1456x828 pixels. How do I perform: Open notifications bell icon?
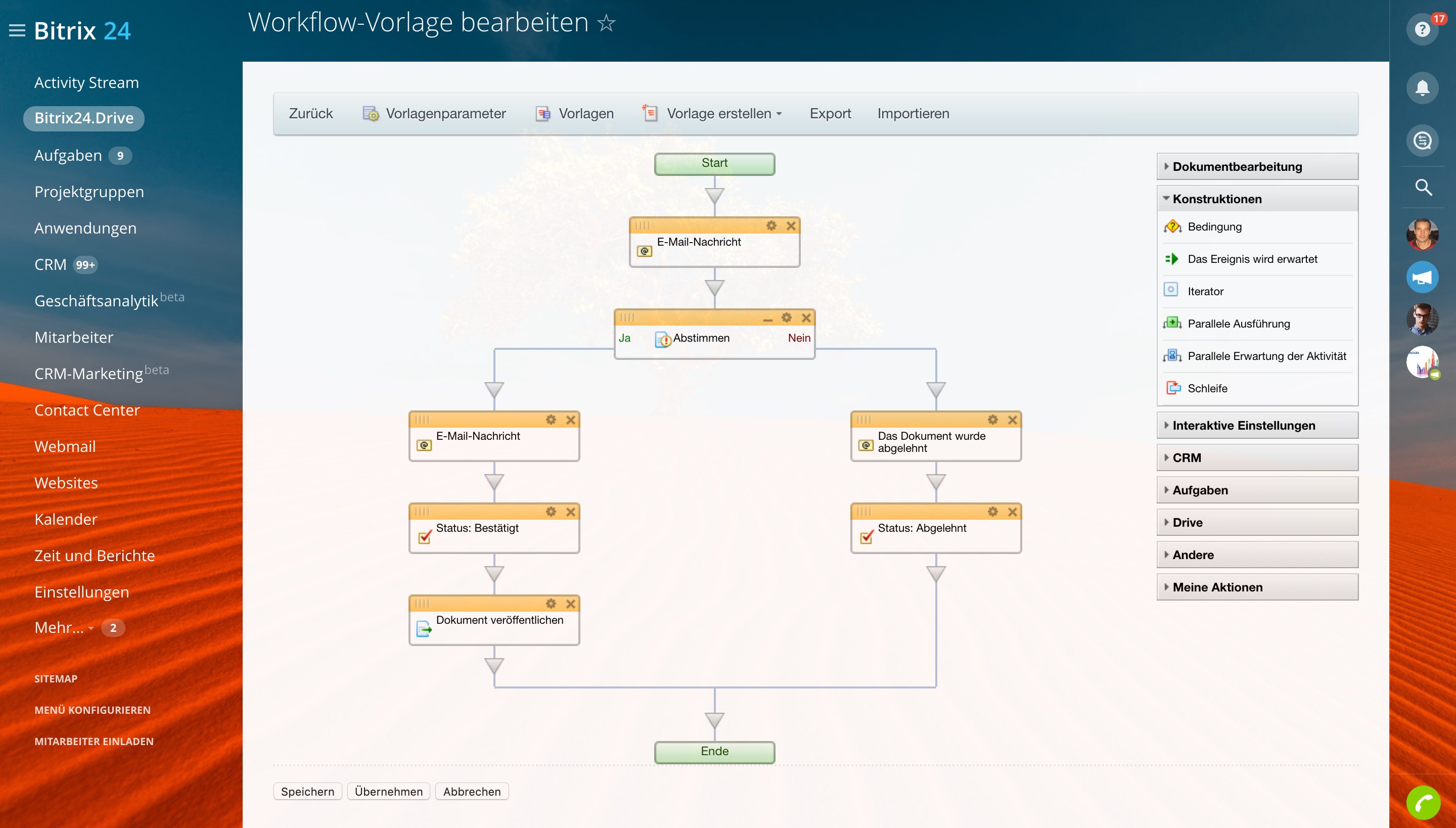click(x=1422, y=87)
